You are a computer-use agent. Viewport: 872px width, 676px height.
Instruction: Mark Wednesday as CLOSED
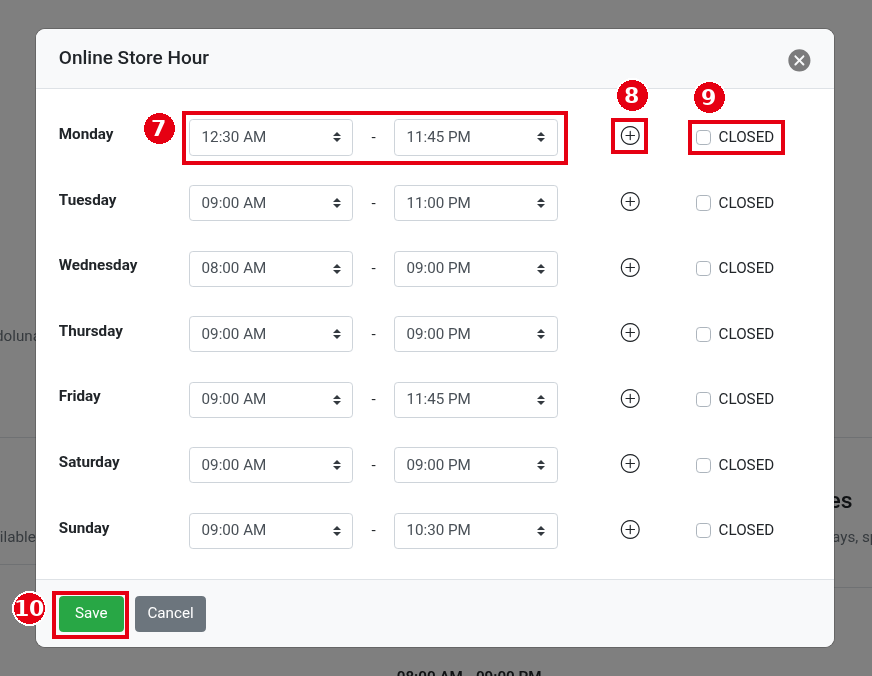[703, 269]
